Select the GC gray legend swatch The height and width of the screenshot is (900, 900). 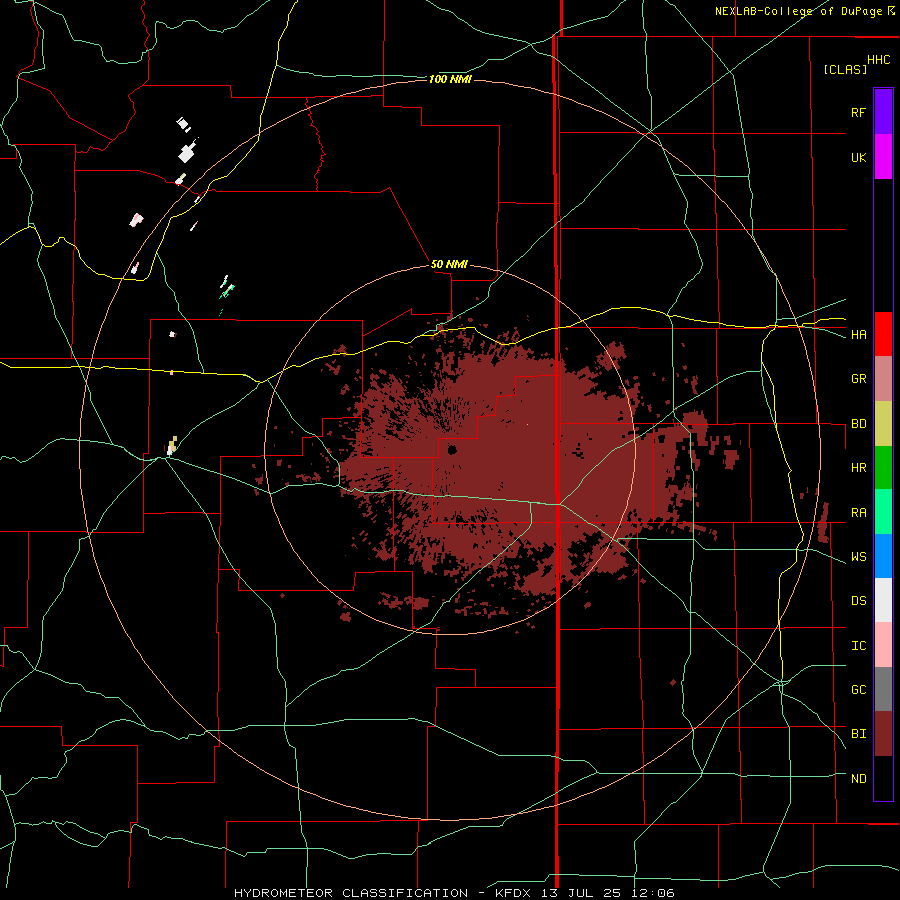pyautogui.click(x=883, y=689)
